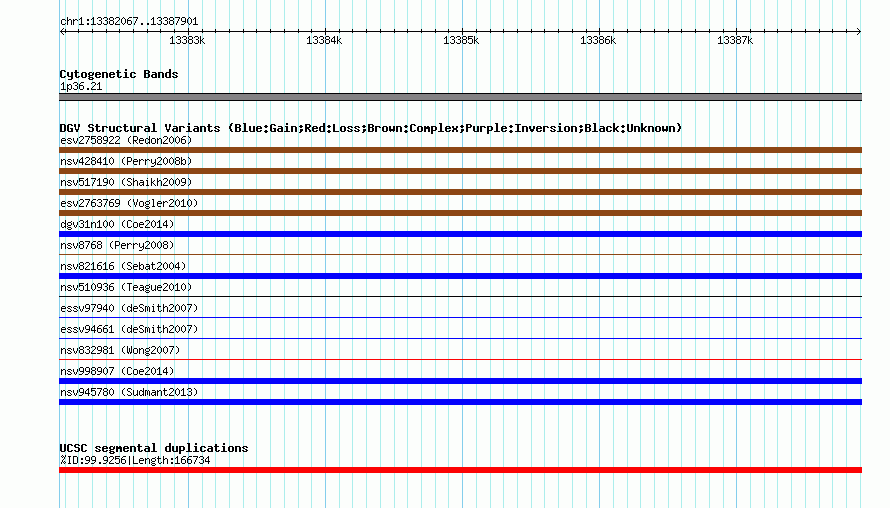Screen dimensions: 890x508
Task: Click the 1p36.21 band label
Action: (81, 86)
